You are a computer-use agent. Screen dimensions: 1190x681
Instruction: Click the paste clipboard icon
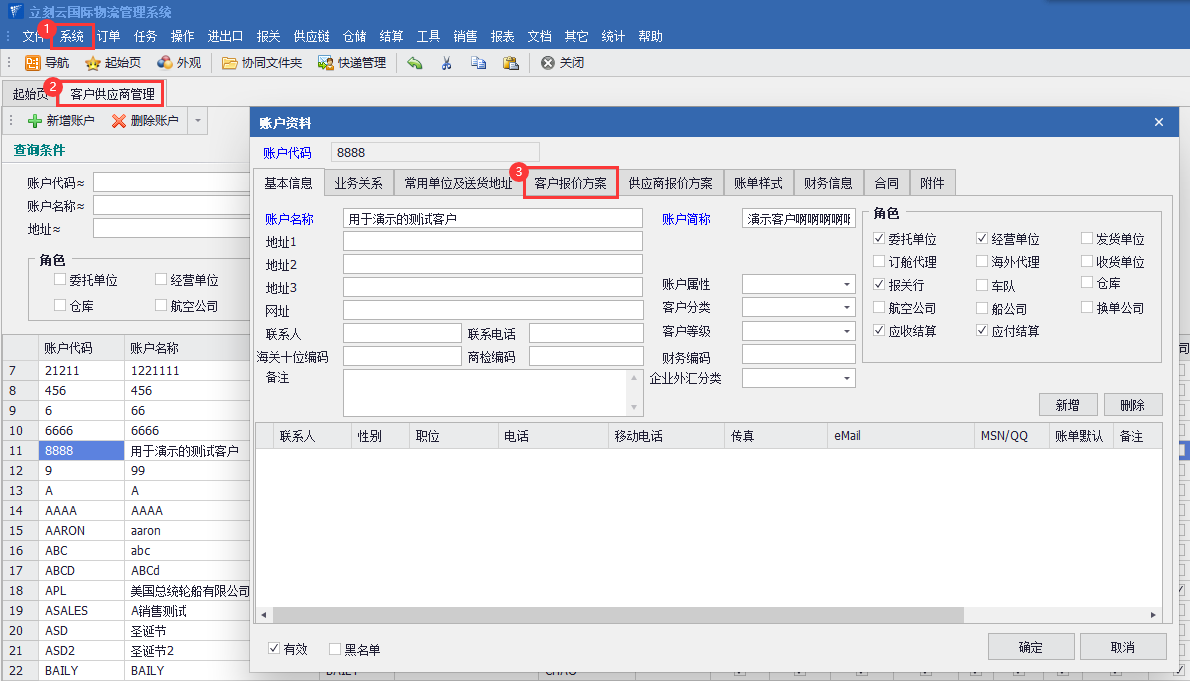coord(511,63)
